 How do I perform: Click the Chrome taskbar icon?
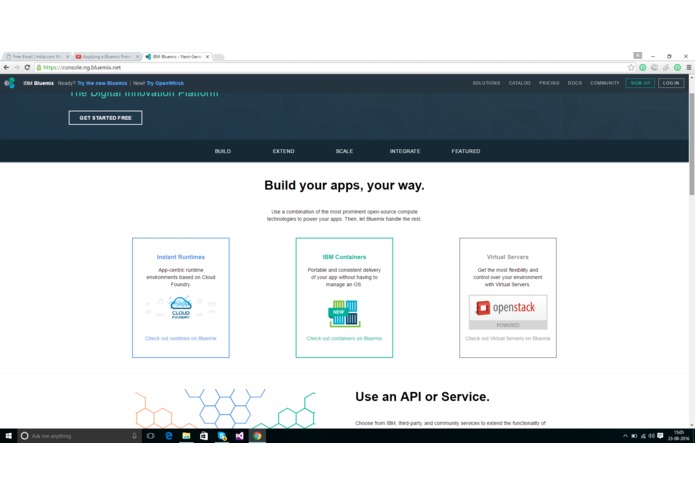[x=257, y=436]
